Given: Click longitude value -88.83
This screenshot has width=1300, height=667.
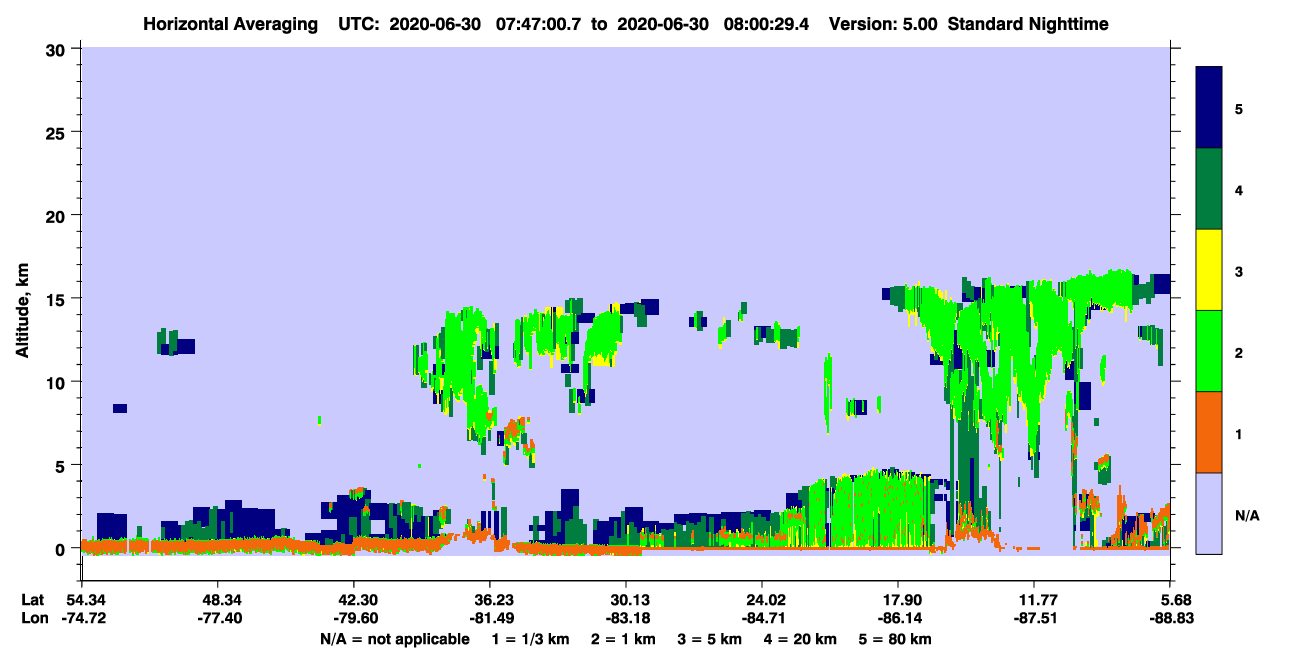Looking at the screenshot, I should 1170,619.
